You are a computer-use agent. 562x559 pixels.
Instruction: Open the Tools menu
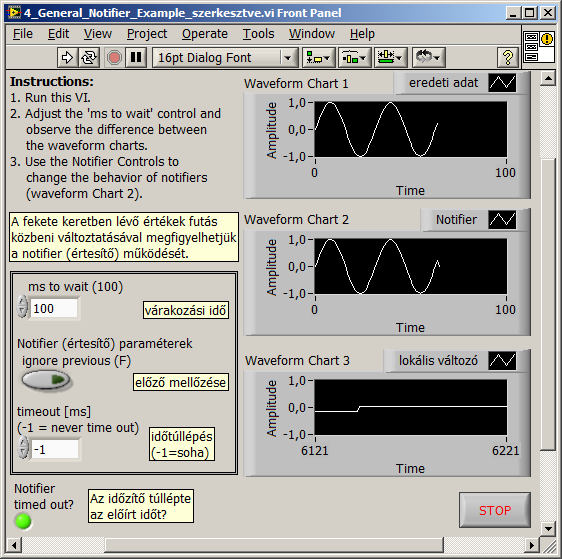(258, 34)
